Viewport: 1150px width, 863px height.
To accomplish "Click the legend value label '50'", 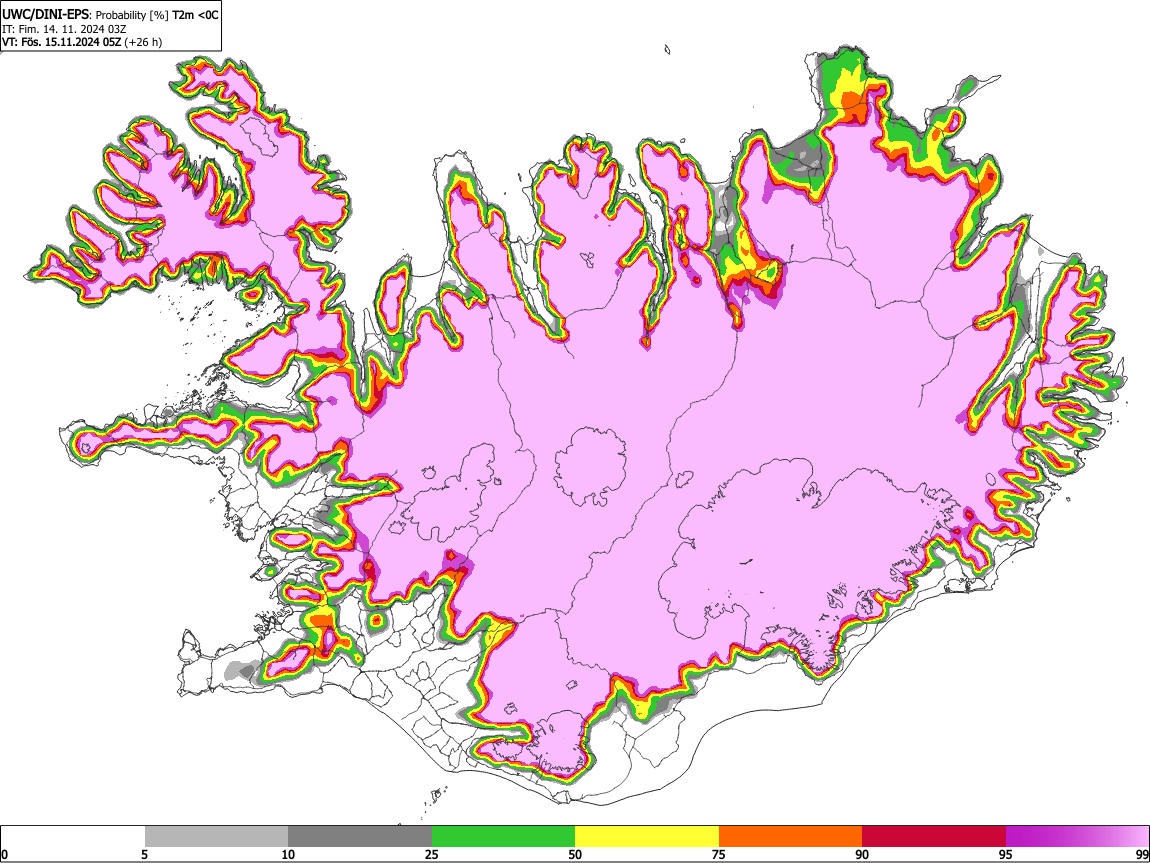I will pos(575,854).
